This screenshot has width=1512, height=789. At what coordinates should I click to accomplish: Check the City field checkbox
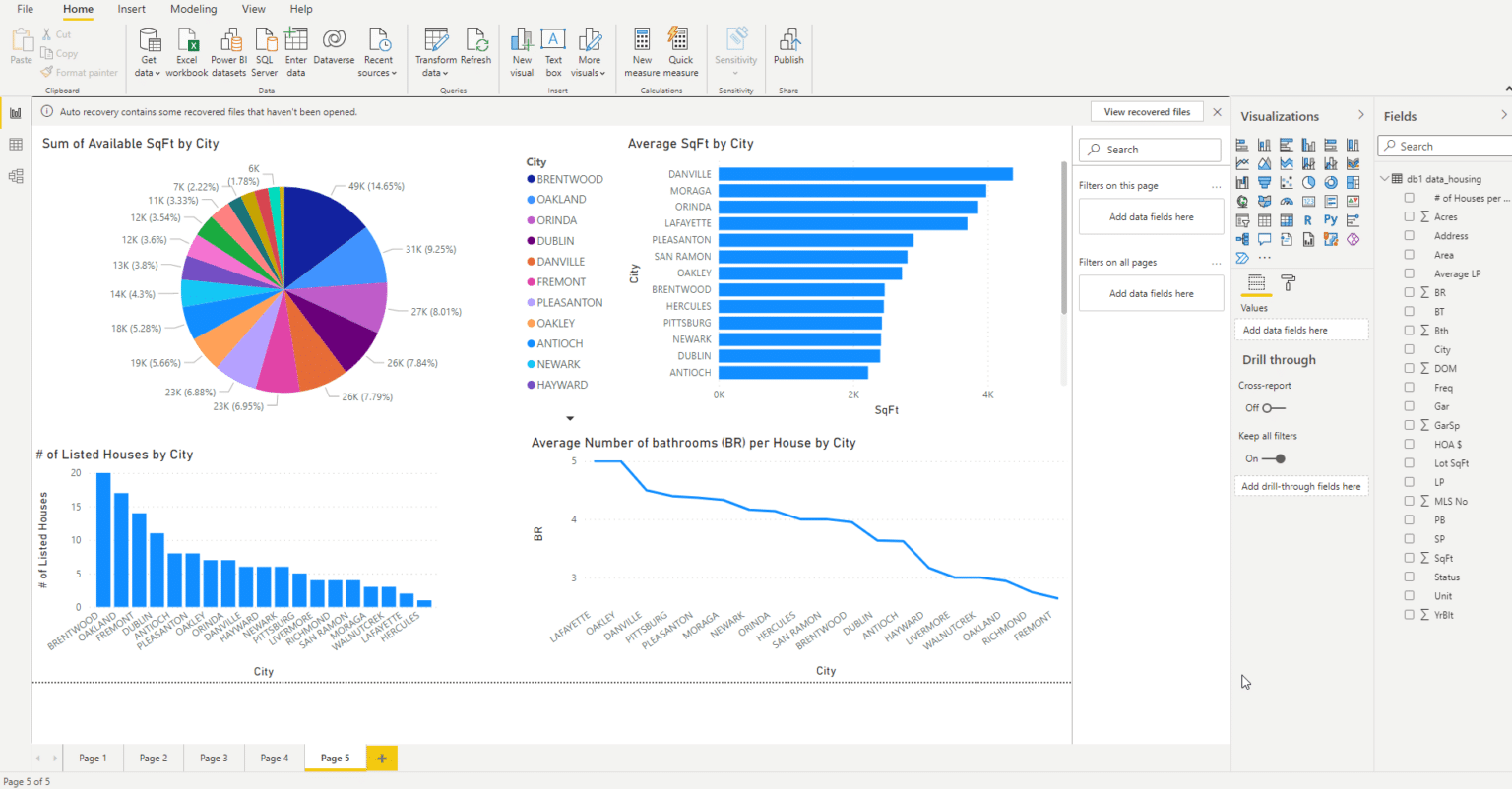tap(1410, 349)
